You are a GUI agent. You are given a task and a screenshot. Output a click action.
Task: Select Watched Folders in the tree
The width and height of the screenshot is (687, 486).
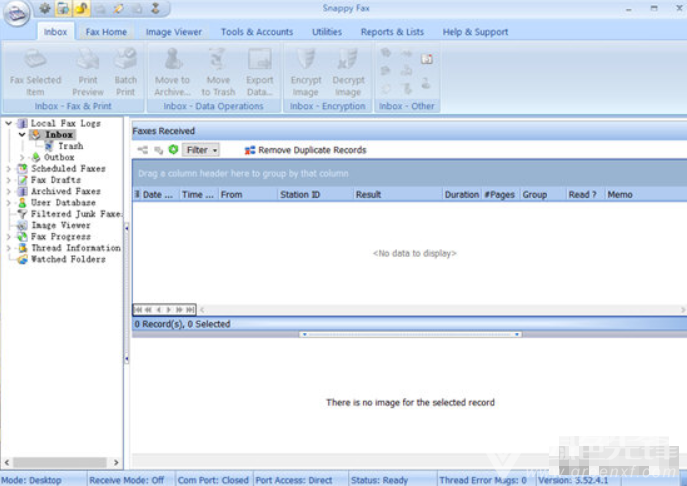[x=68, y=259]
